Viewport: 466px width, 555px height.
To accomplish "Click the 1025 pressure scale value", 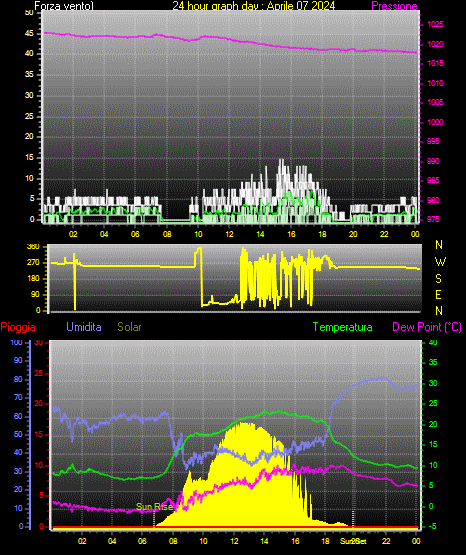I will [435, 24].
